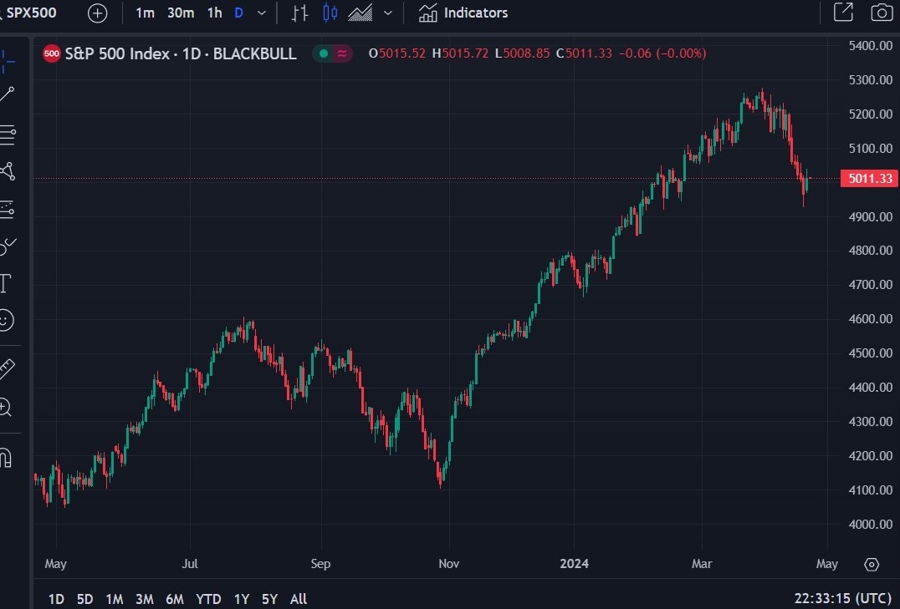Select the brush drawing tool
This screenshot has height=609, width=900.
[7, 246]
